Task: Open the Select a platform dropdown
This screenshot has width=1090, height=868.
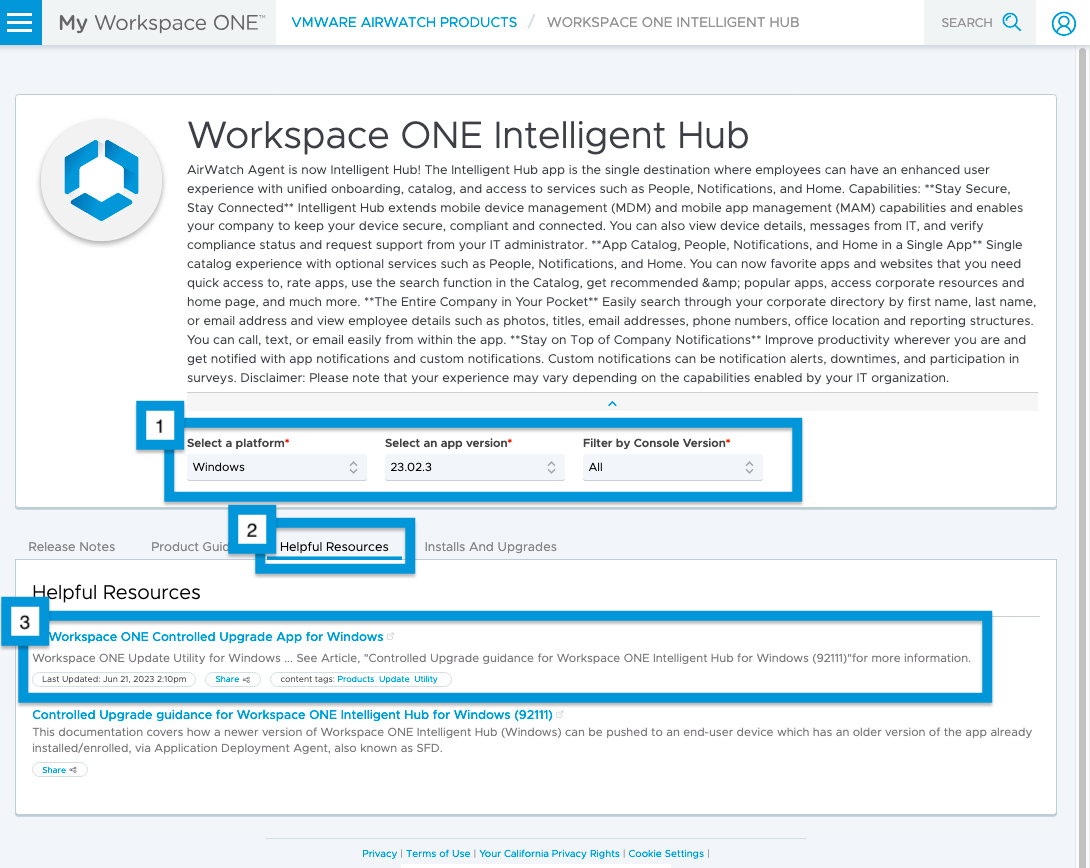Action: click(276, 467)
